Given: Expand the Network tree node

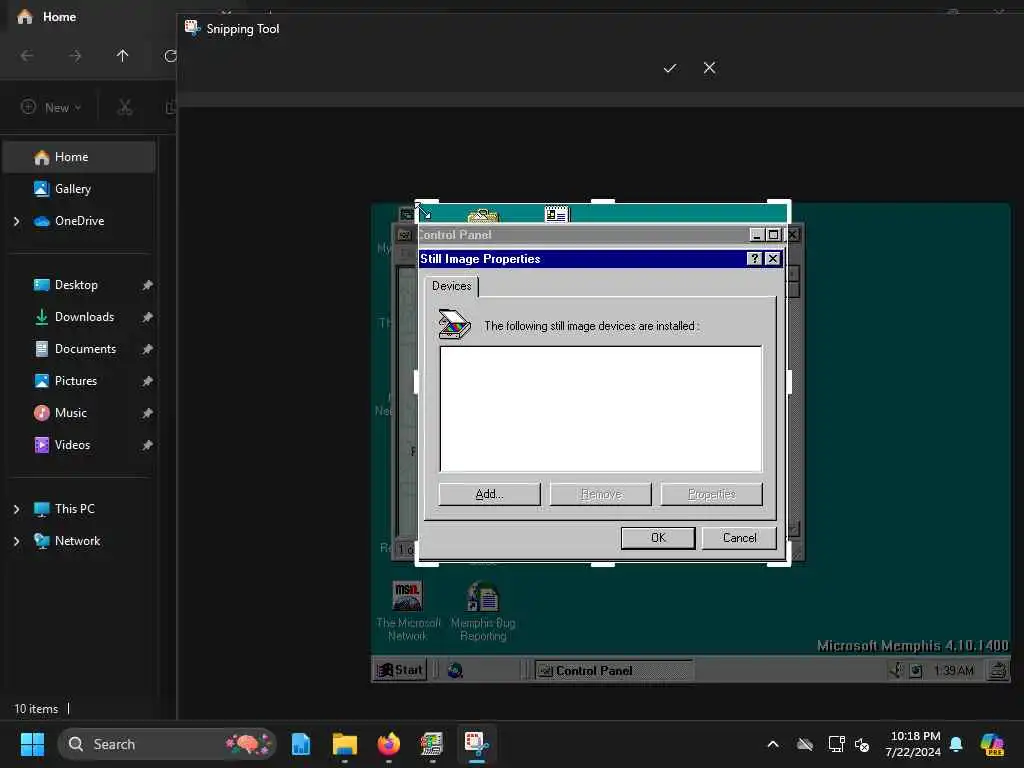Looking at the screenshot, I should coord(16,541).
